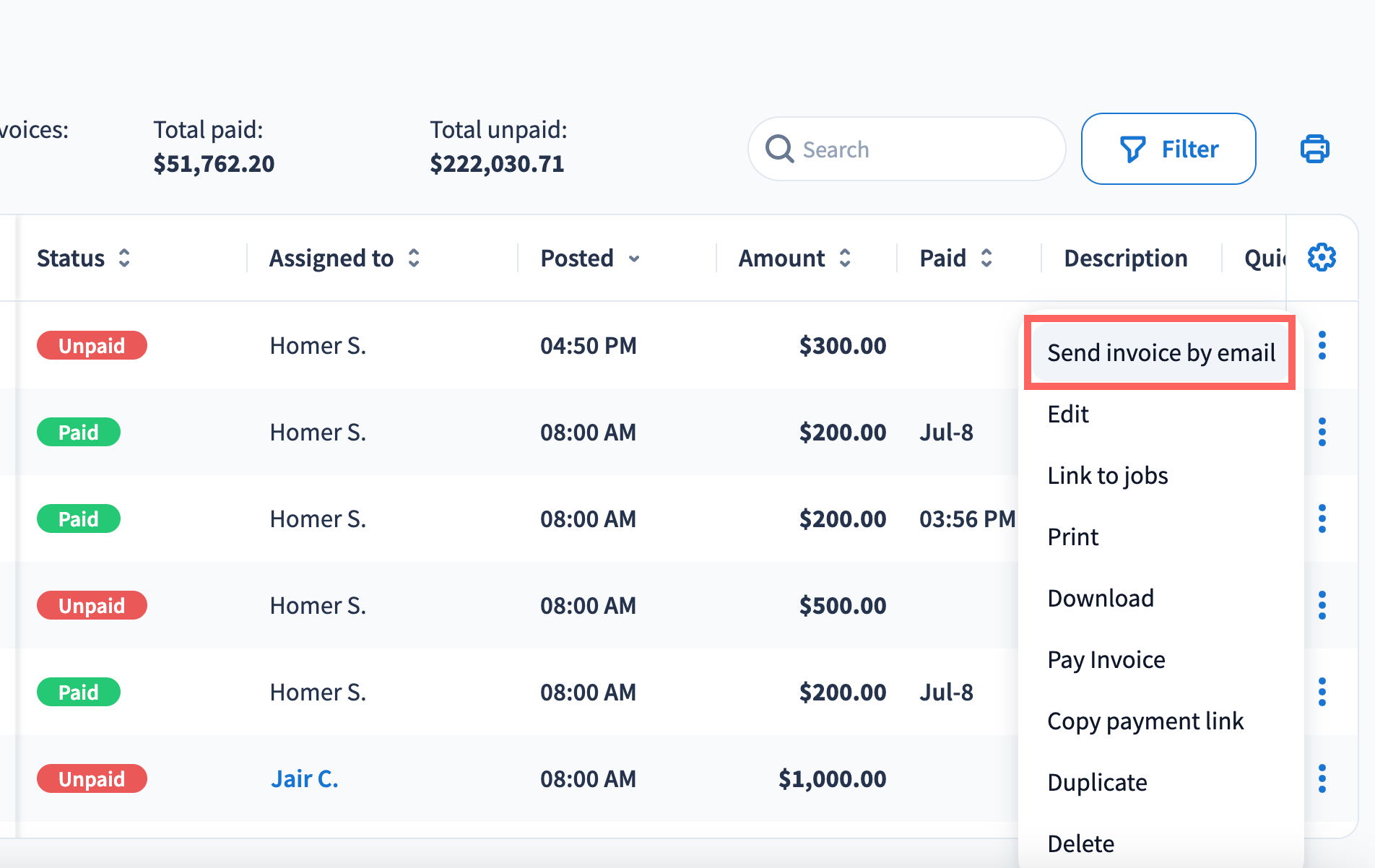The image size is (1375, 868).
Task: Click the printer icon beside Filter
Action: (1314, 149)
